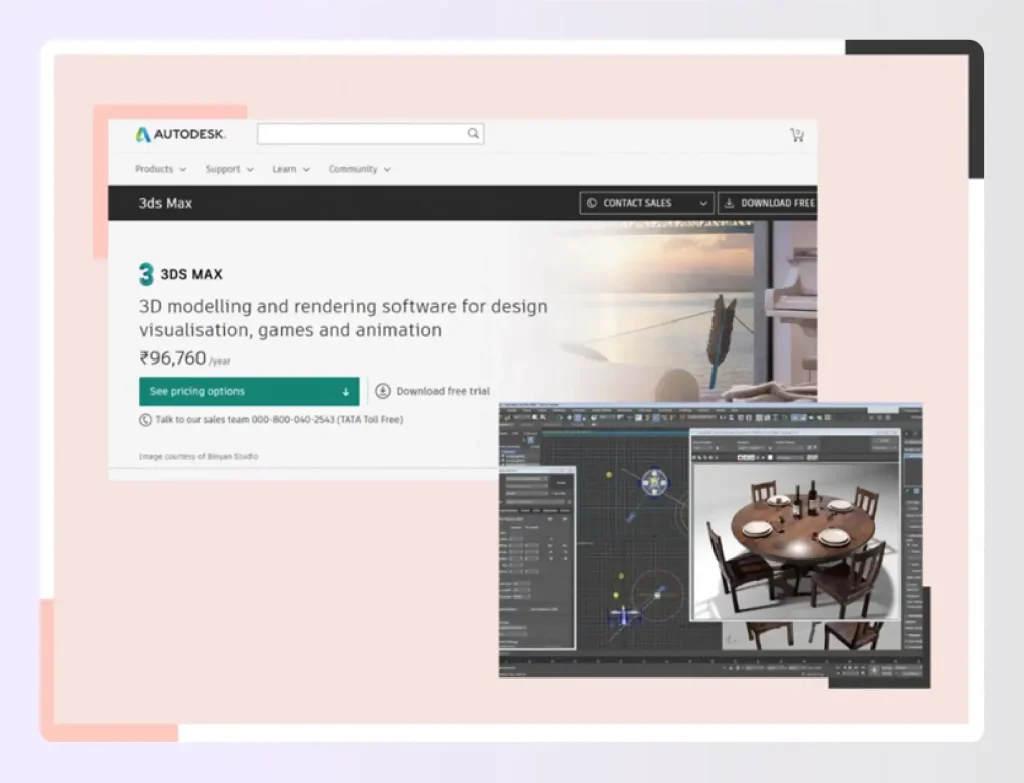The width and height of the screenshot is (1024, 783).
Task: Click the phone icon next to the sales number
Action: coord(145,420)
